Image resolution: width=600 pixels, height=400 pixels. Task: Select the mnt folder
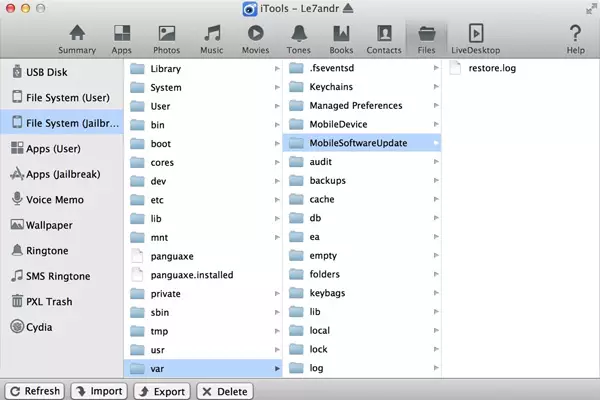[x=203, y=237]
